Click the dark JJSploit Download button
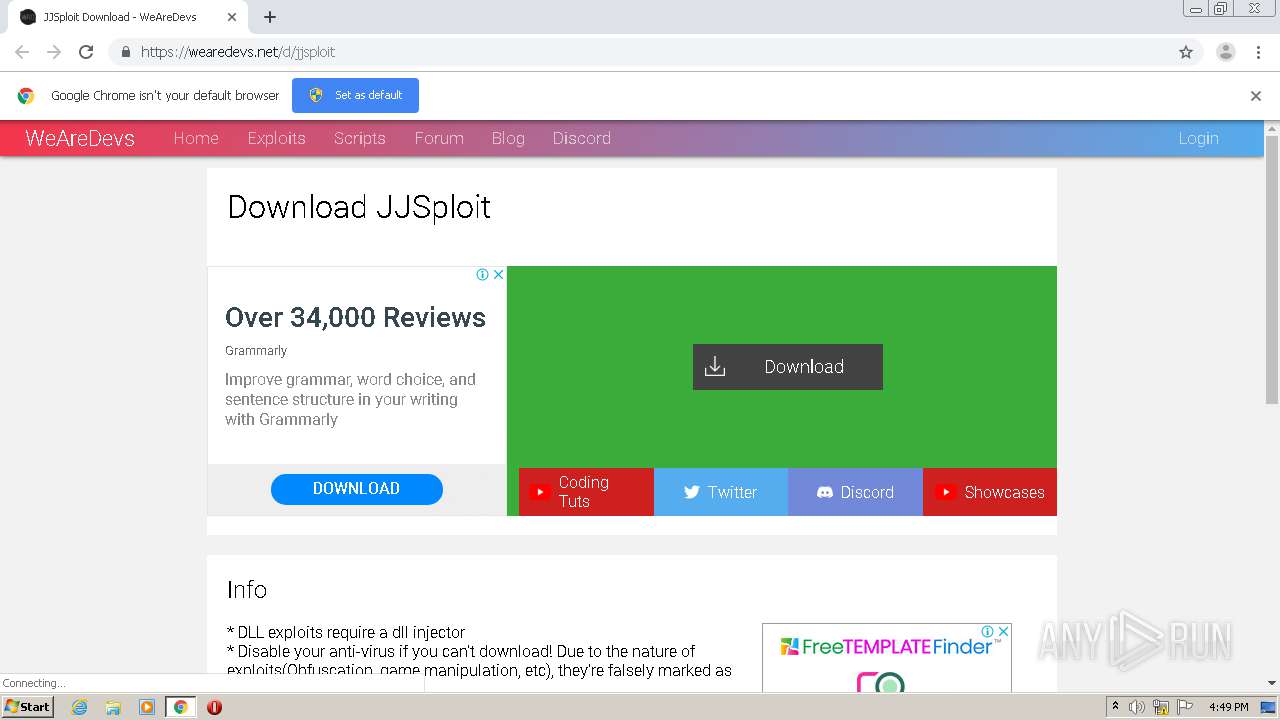Image resolution: width=1280 pixels, height=720 pixels. pos(788,367)
